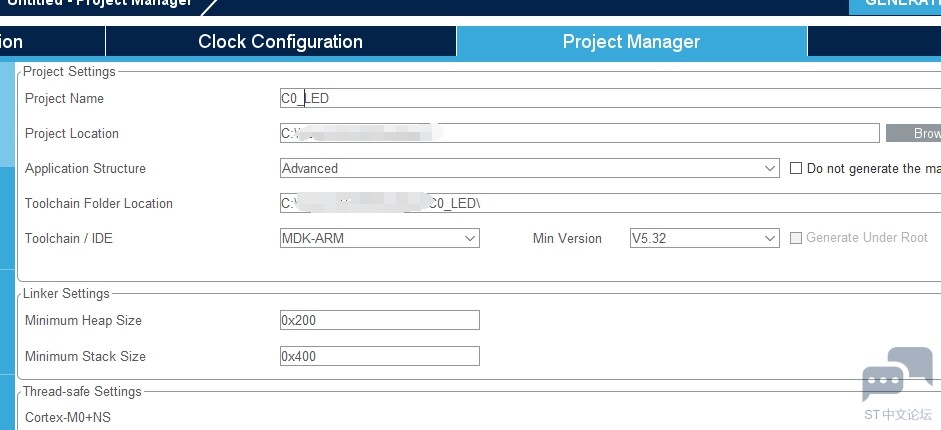This screenshot has height=430, width=941.
Task: Click the Toolchain / IDE dropdown arrow
Action: pos(470,238)
